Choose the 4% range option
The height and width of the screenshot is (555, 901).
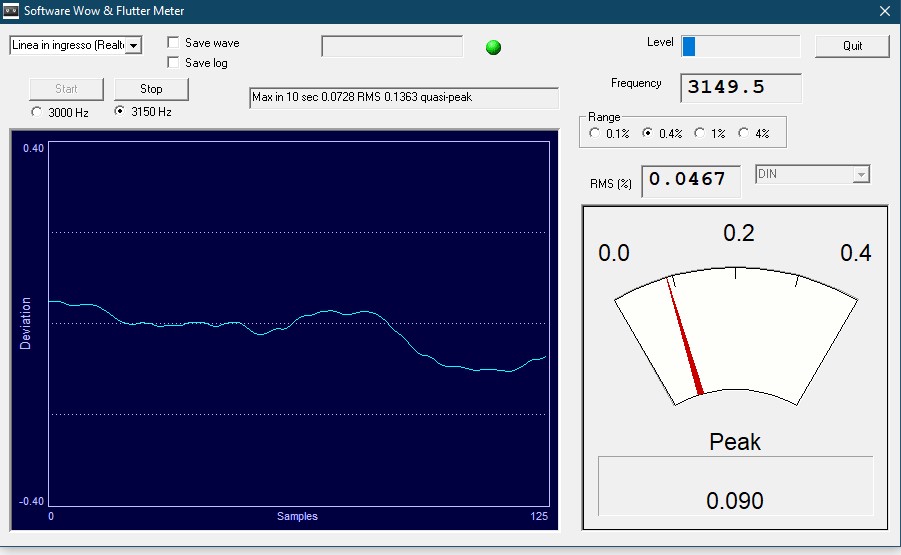744,133
